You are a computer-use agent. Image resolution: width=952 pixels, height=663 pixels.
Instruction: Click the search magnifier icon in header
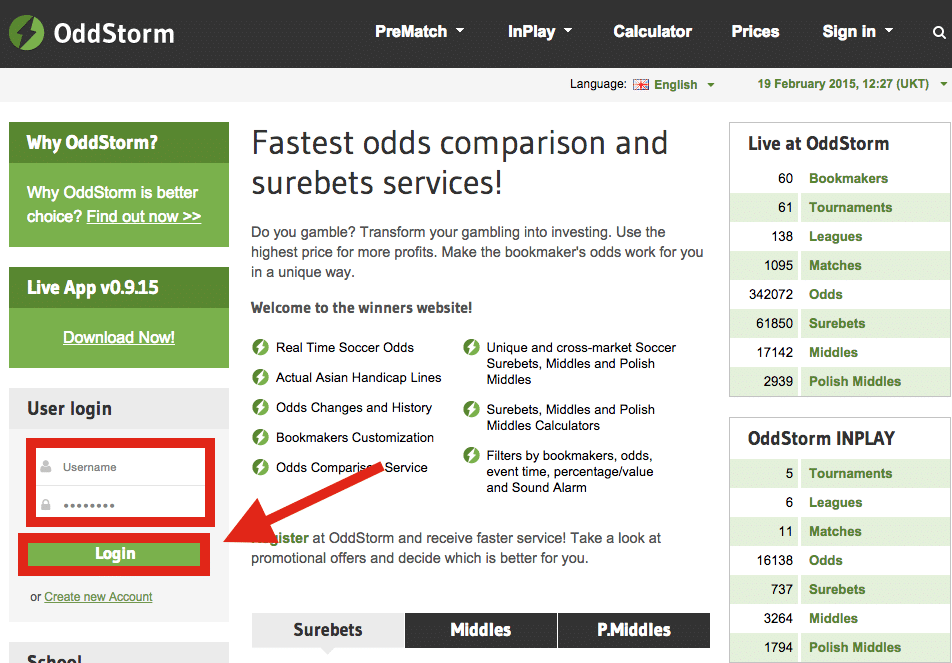[x=938, y=33]
